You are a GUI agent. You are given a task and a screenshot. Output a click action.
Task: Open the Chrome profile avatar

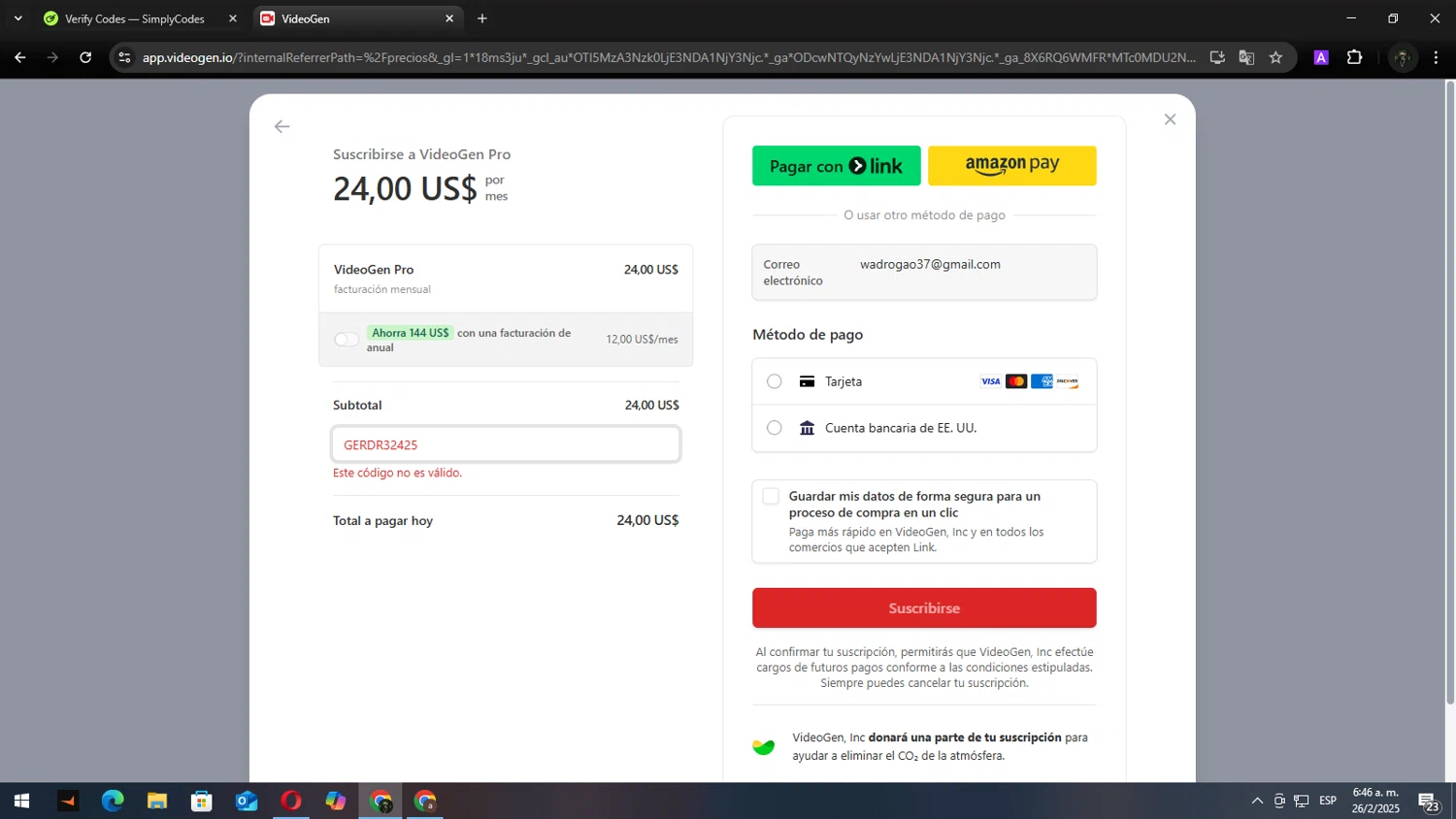pos(1402,57)
